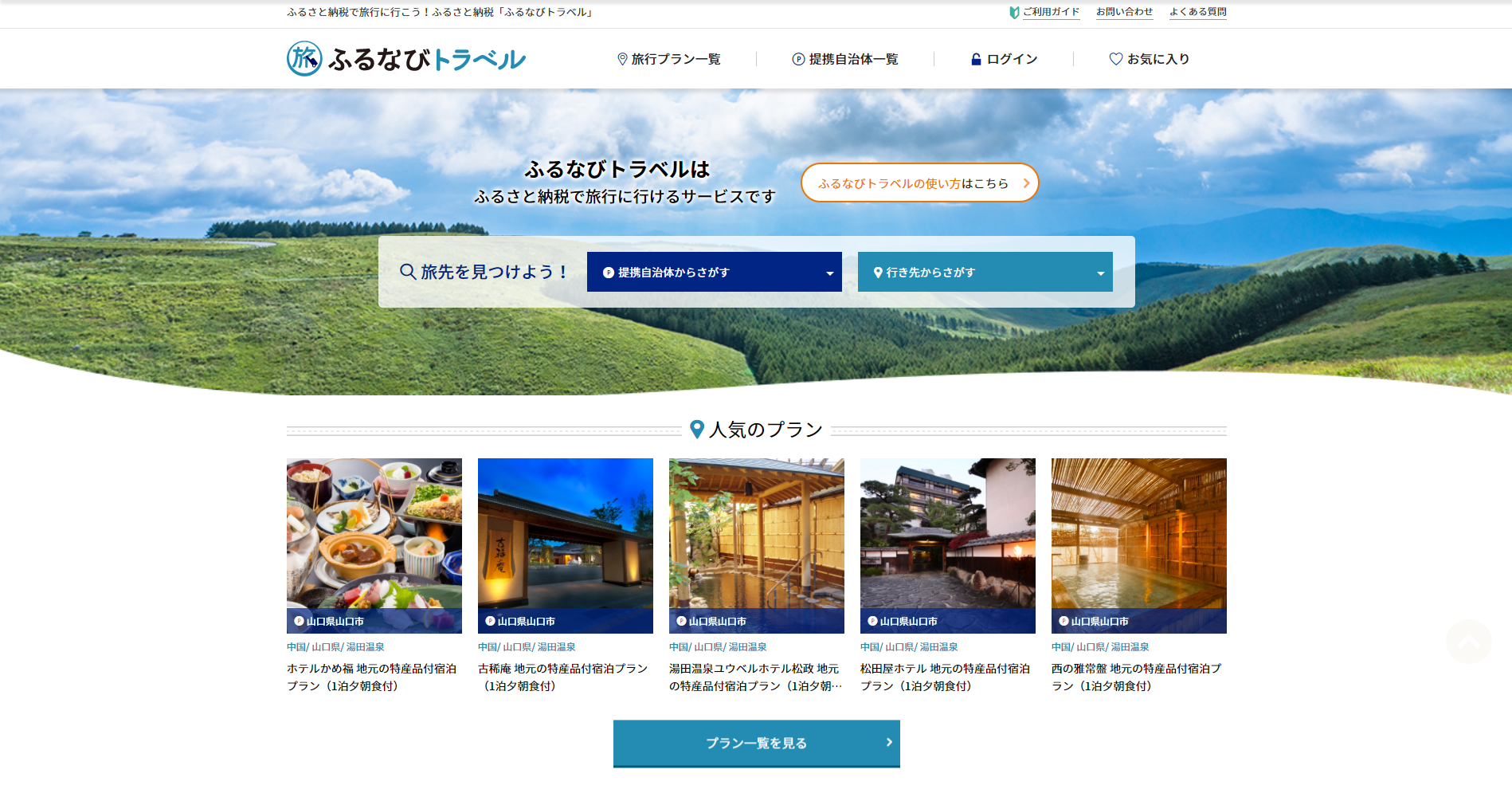Open the 松田屋ホテル building thumbnail

coord(948,546)
